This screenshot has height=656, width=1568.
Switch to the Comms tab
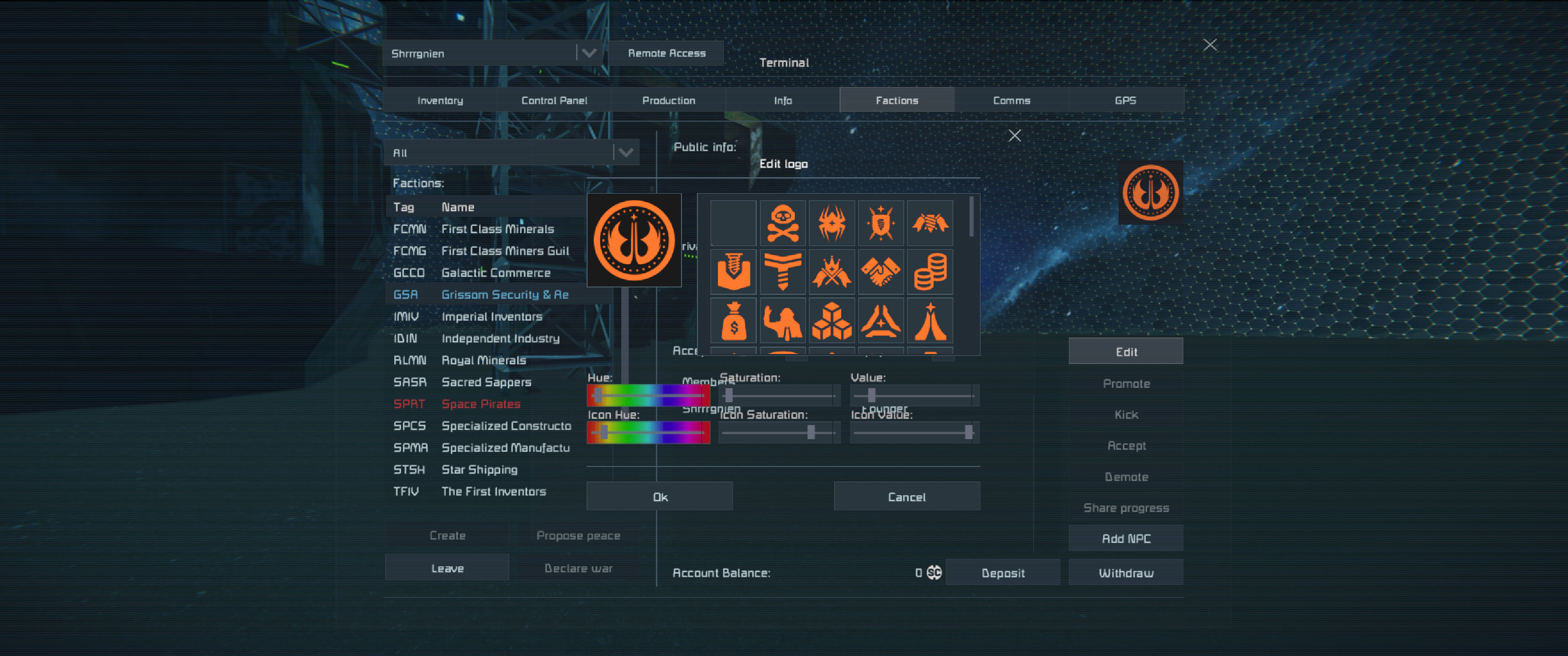click(1011, 100)
